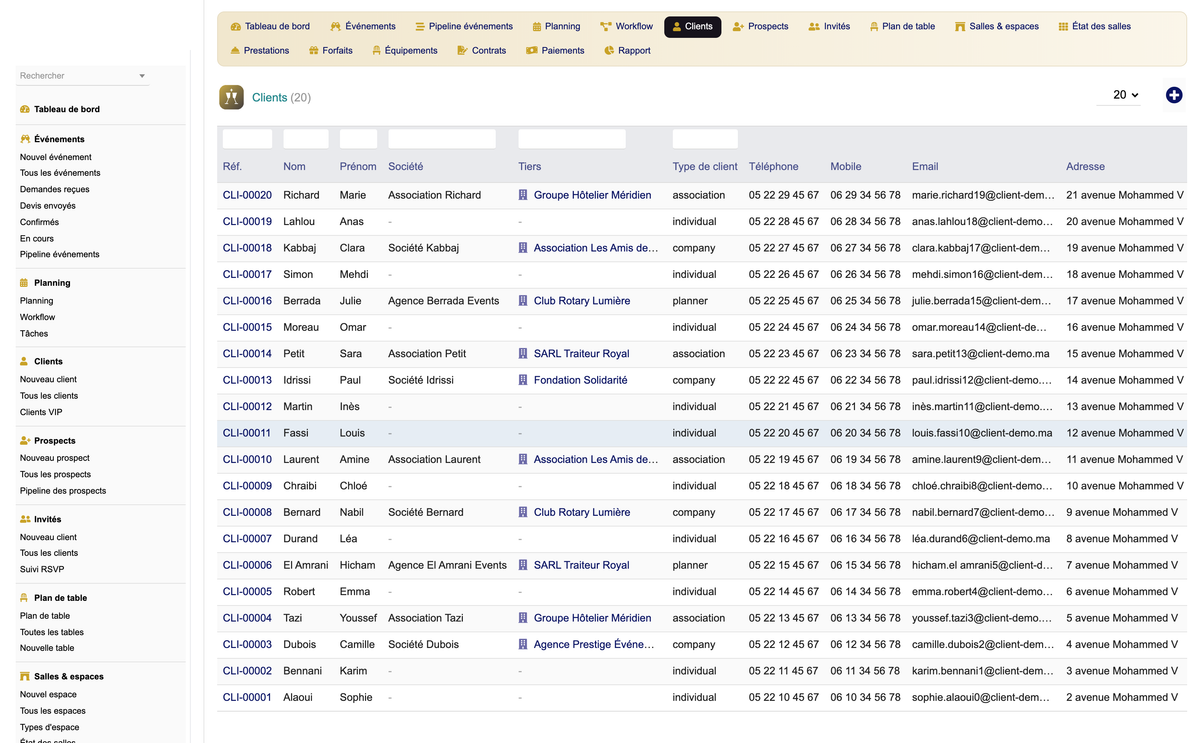1200x743 pixels.
Task: Click Tableau de bord sidebar icon
Action: (25, 109)
